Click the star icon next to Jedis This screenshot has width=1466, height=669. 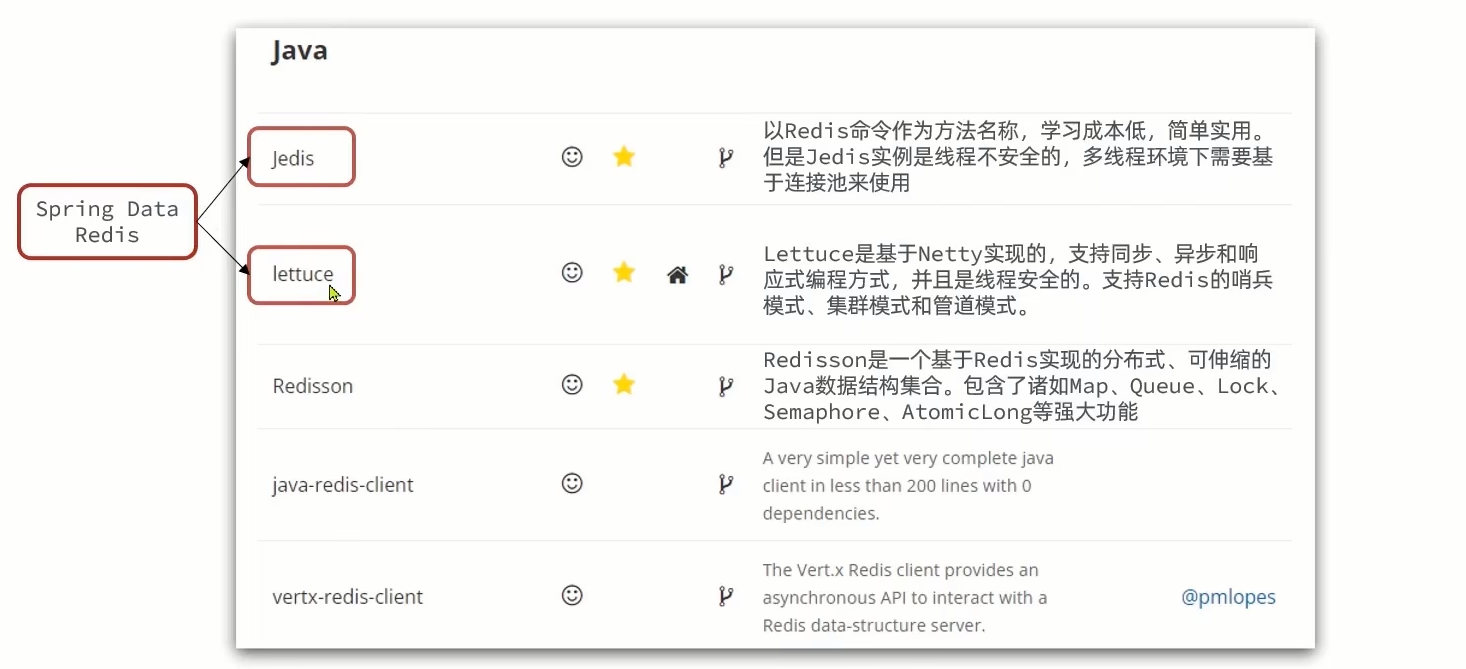pos(623,157)
